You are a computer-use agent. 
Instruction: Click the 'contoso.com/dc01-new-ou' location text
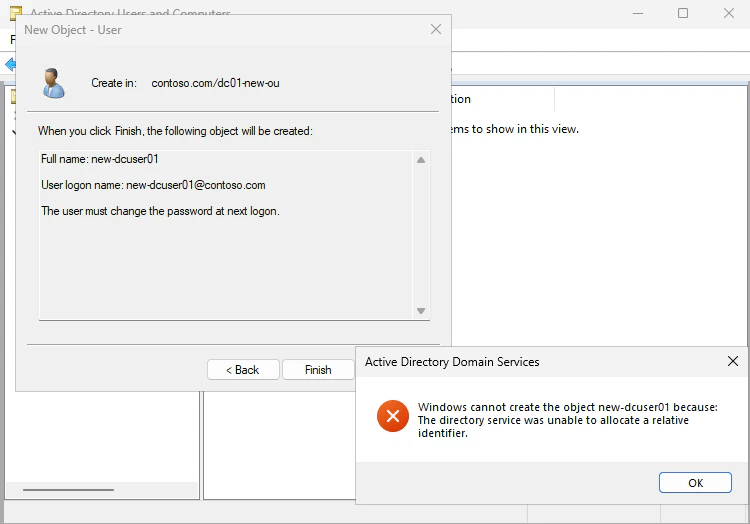(215, 83)
